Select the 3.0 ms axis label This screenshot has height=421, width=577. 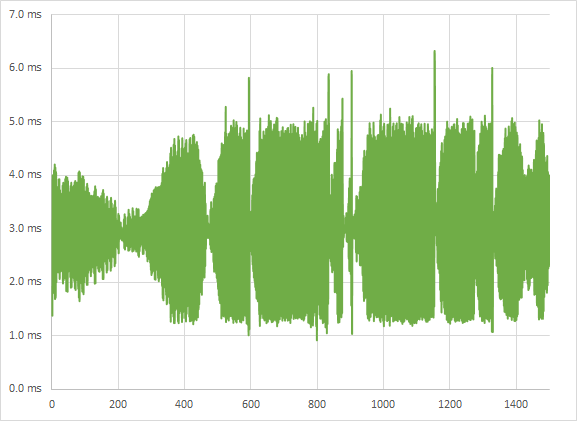click(x=25, y=228)
